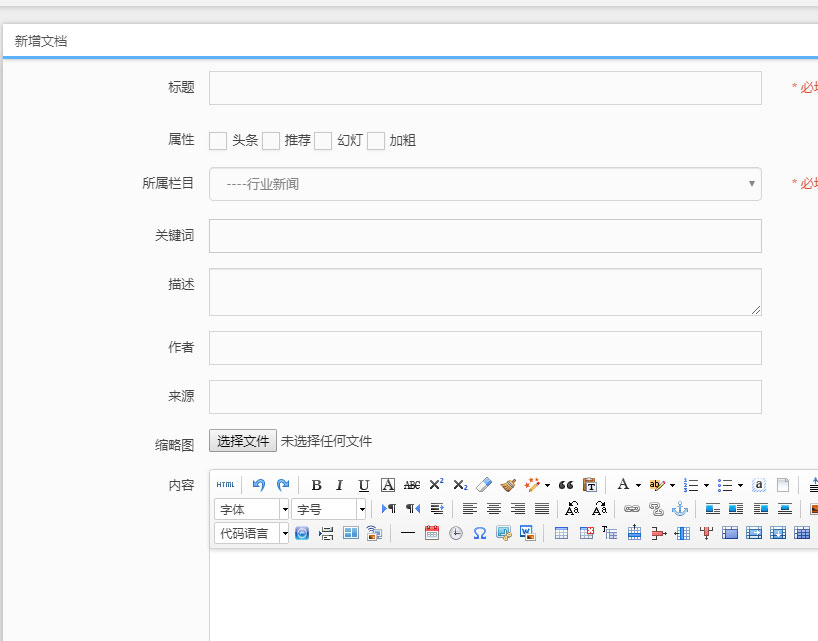Enable the 加粗 checkbox
Image resolution: width=818 pixels, height=641 pixels.
coord(376,141)
